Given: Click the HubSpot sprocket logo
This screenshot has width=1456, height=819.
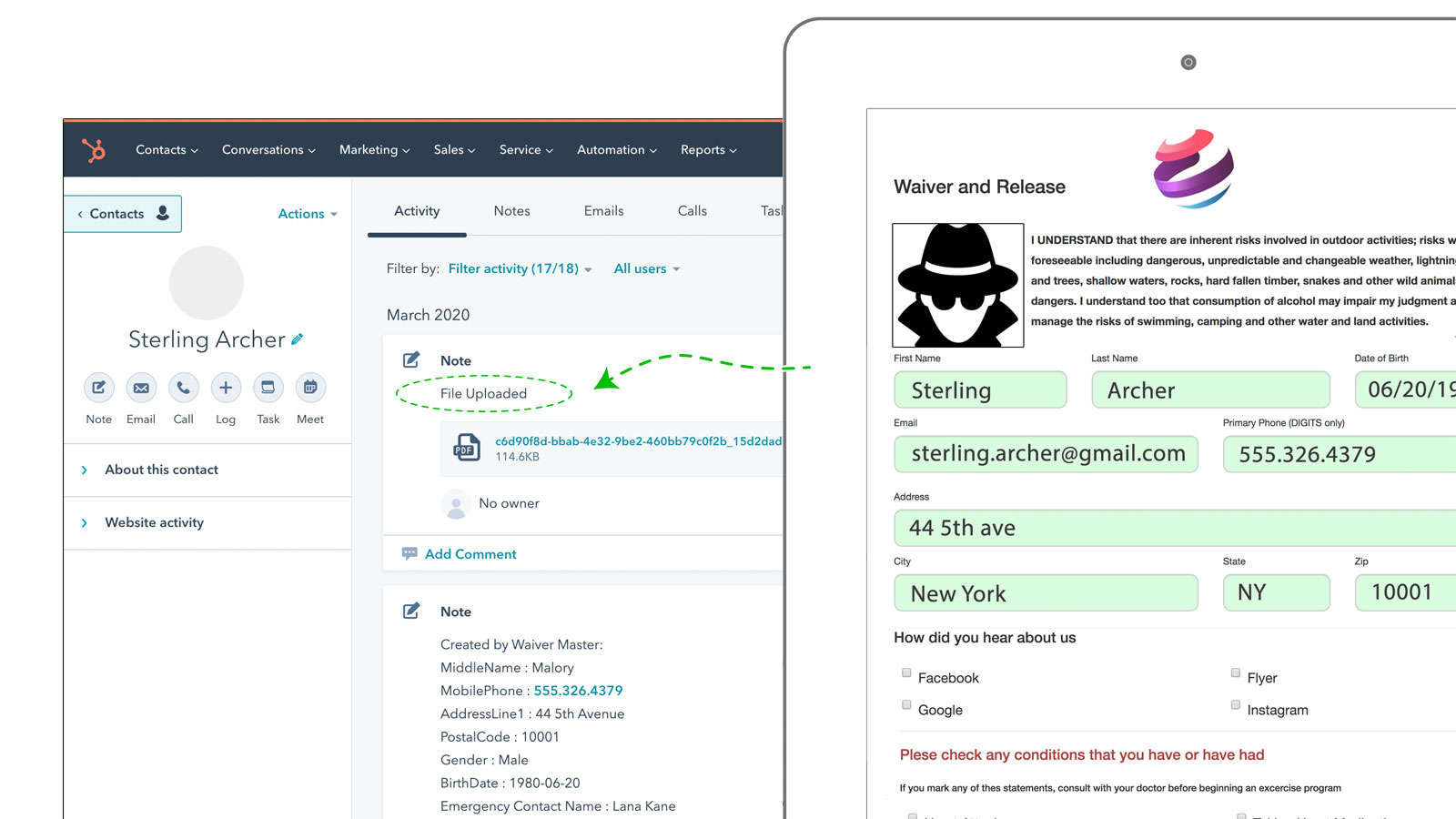Looking at the screenshot, I should tap(94, 149).
